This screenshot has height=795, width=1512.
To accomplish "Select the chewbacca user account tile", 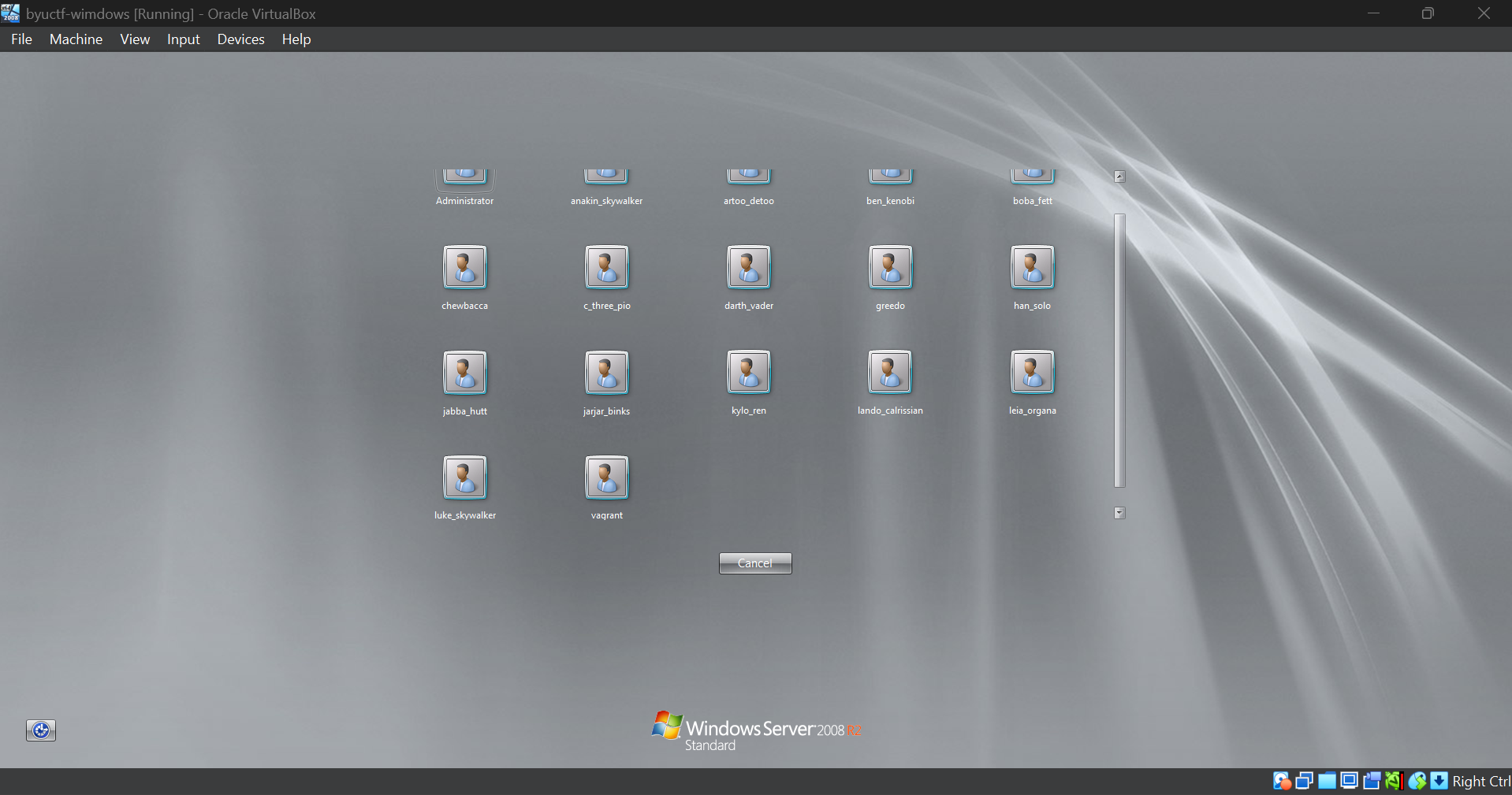I will 465,277.
